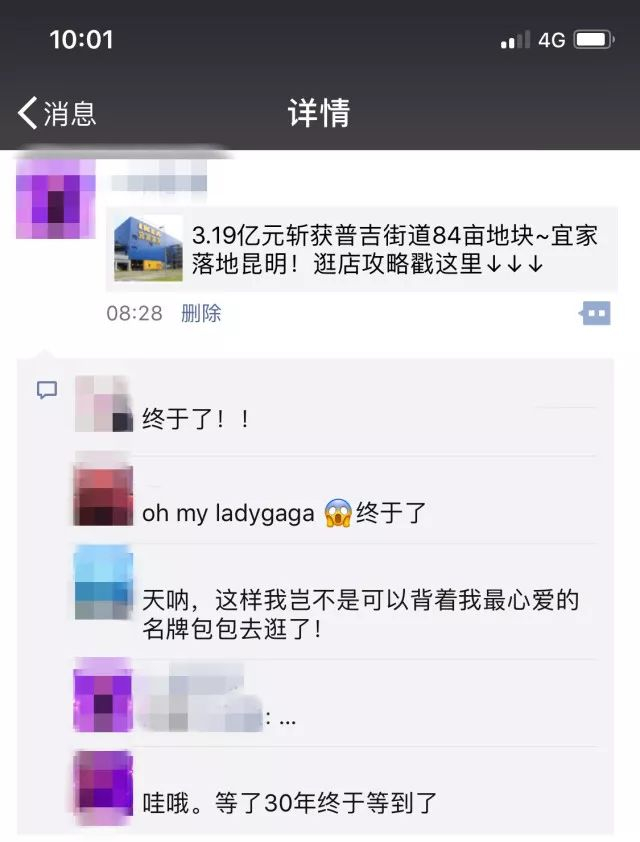Tap the battery indicator in status bar

594,40
